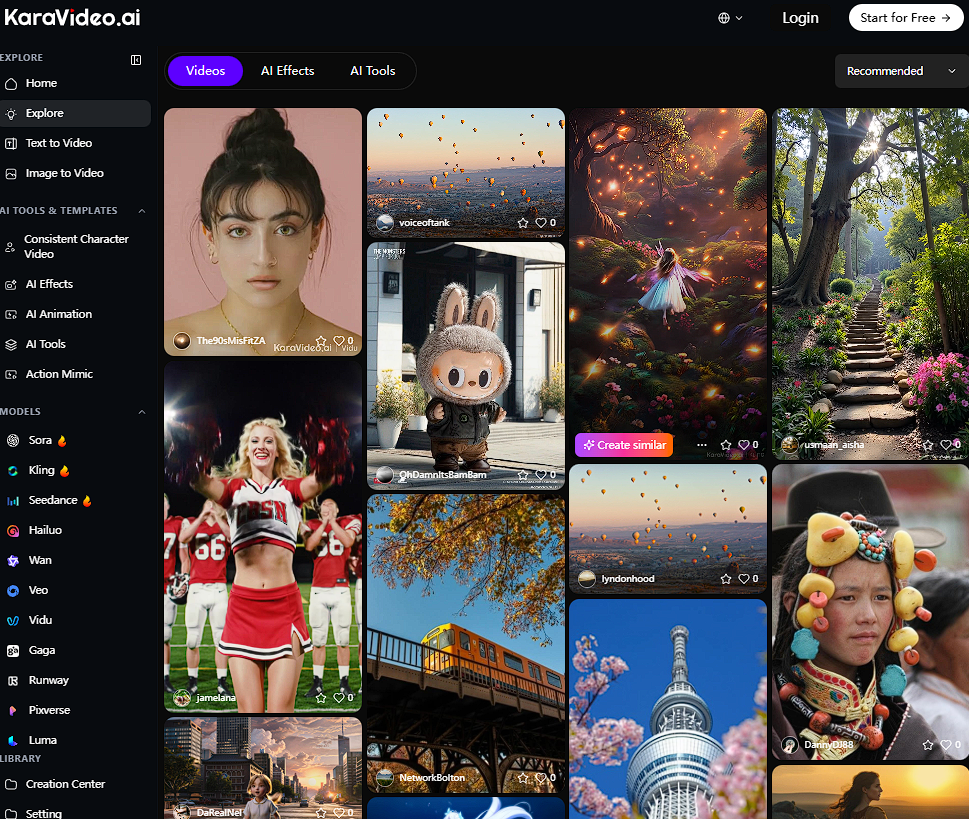Collapse the sidebar using the panel icon
Screen dimensions: 969x819
[x=136, y=60]
